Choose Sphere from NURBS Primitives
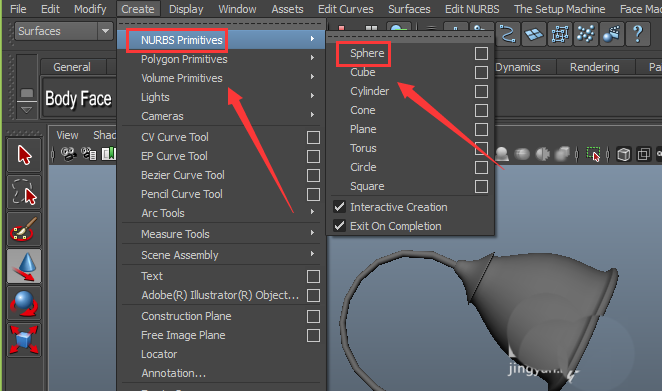This screenshot has height=391, width=662. (x=367, y=53)
